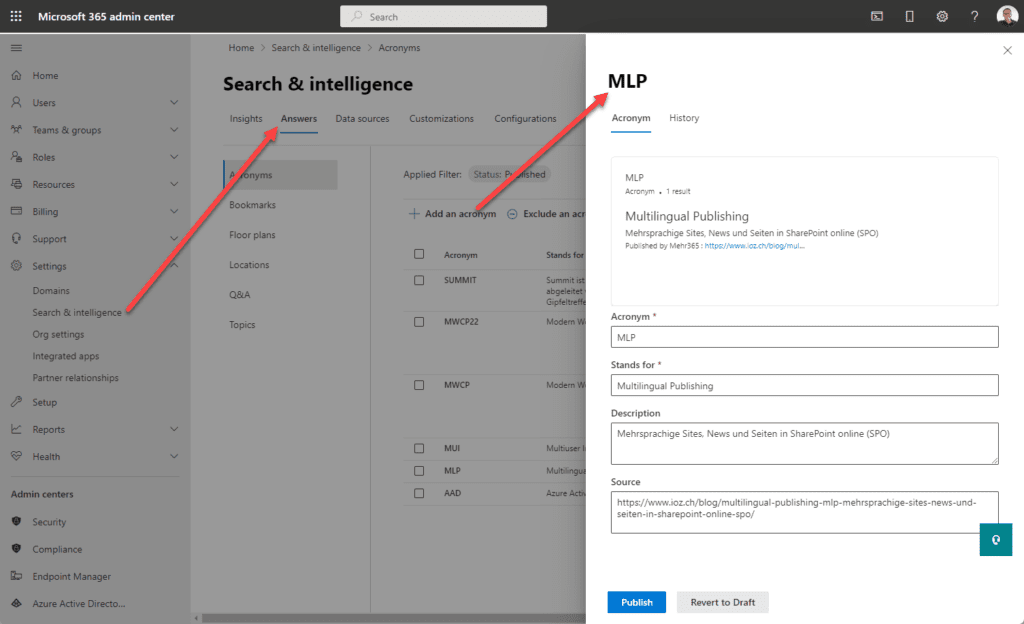The image size is (1024, 624).
Task: Close the MLP details panel
Action: coord(1006,50)
